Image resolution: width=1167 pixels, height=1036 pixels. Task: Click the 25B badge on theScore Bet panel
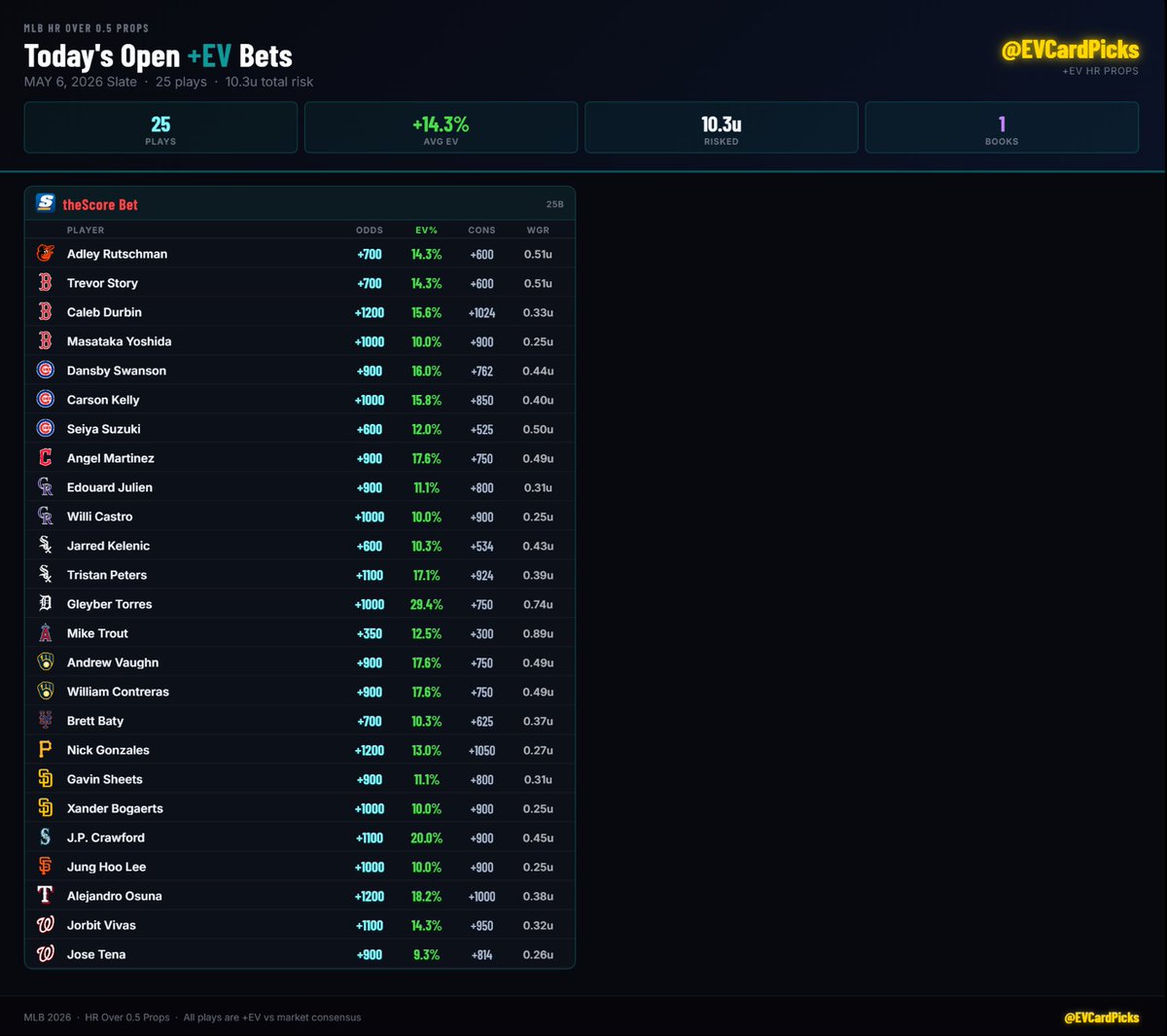coord(554,204)
